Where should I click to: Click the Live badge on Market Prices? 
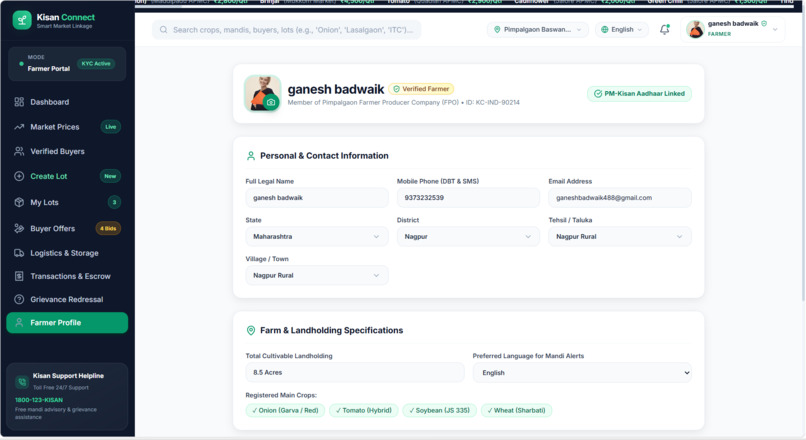pos(111,127)
